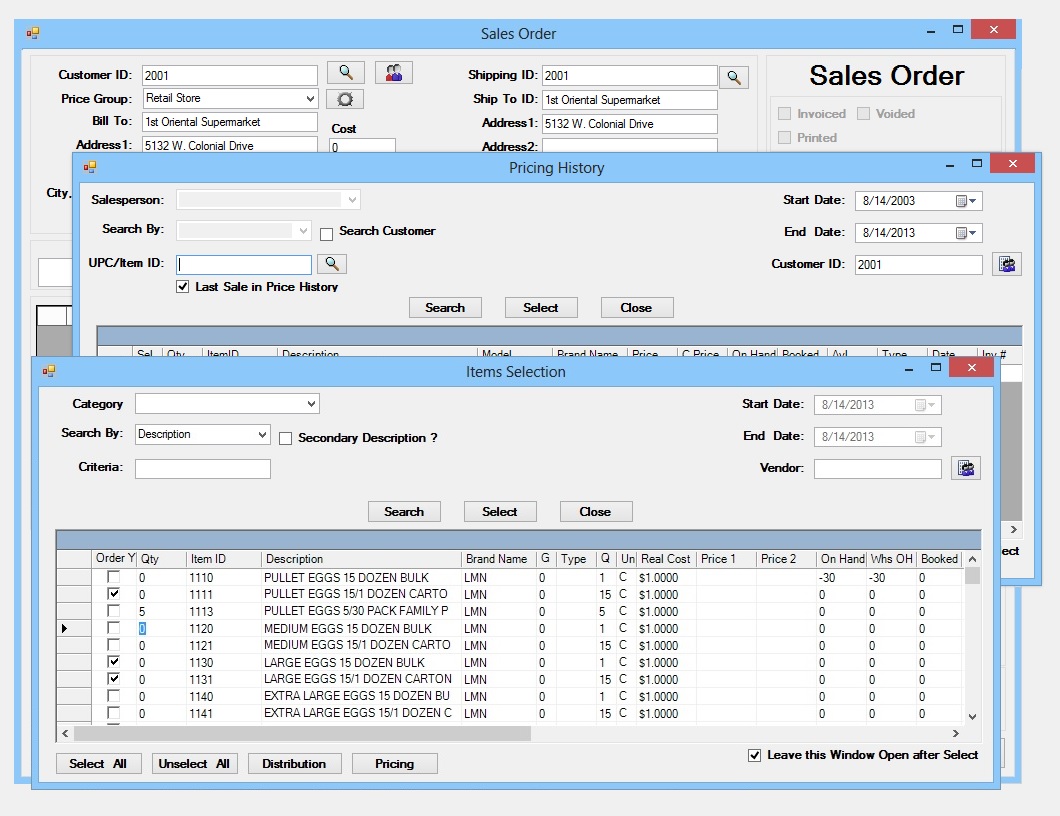Click the Criteria input field
1060x816 pixels.
click(203, 469)
